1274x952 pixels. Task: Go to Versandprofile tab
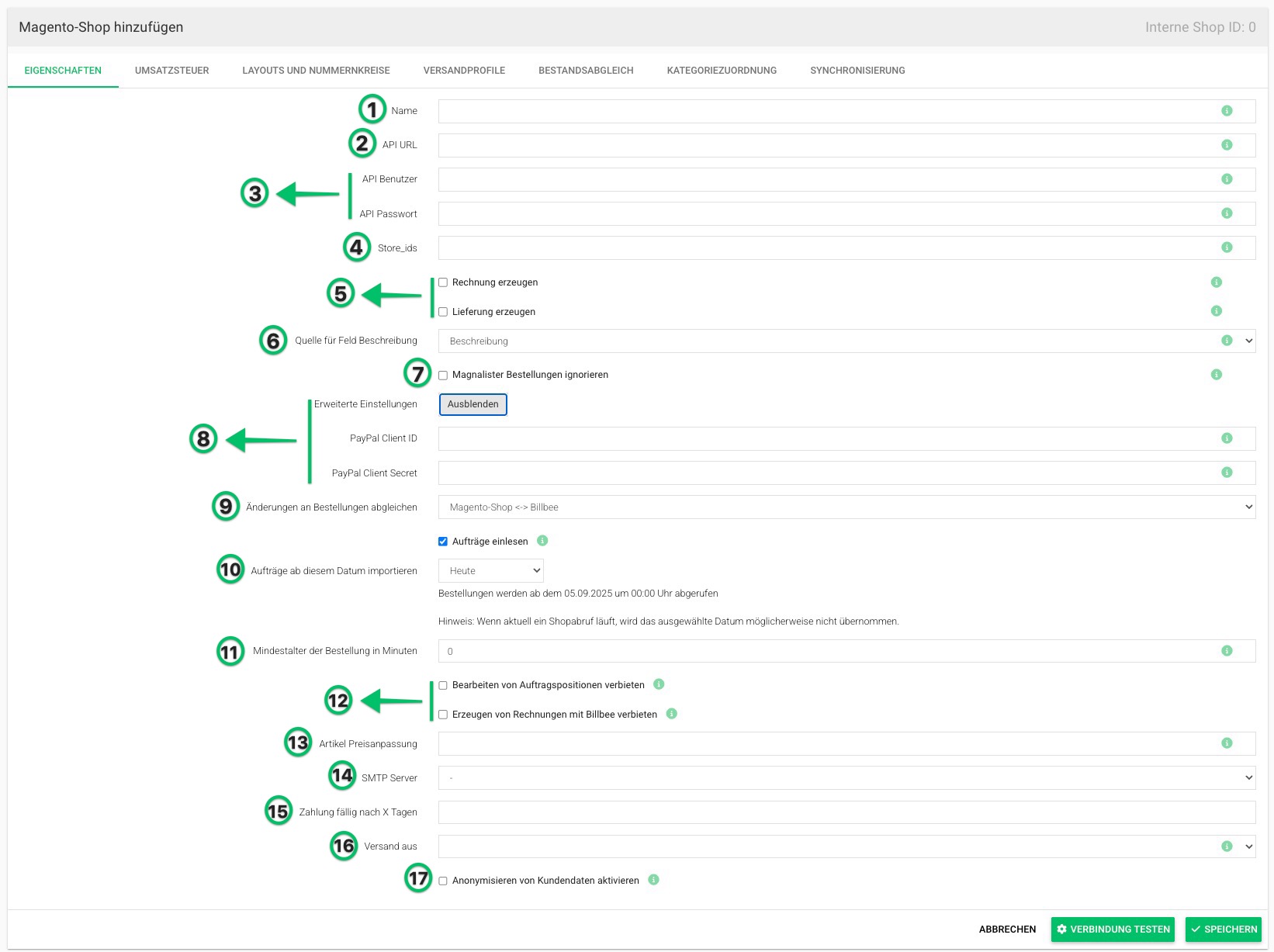coord(464,71)
